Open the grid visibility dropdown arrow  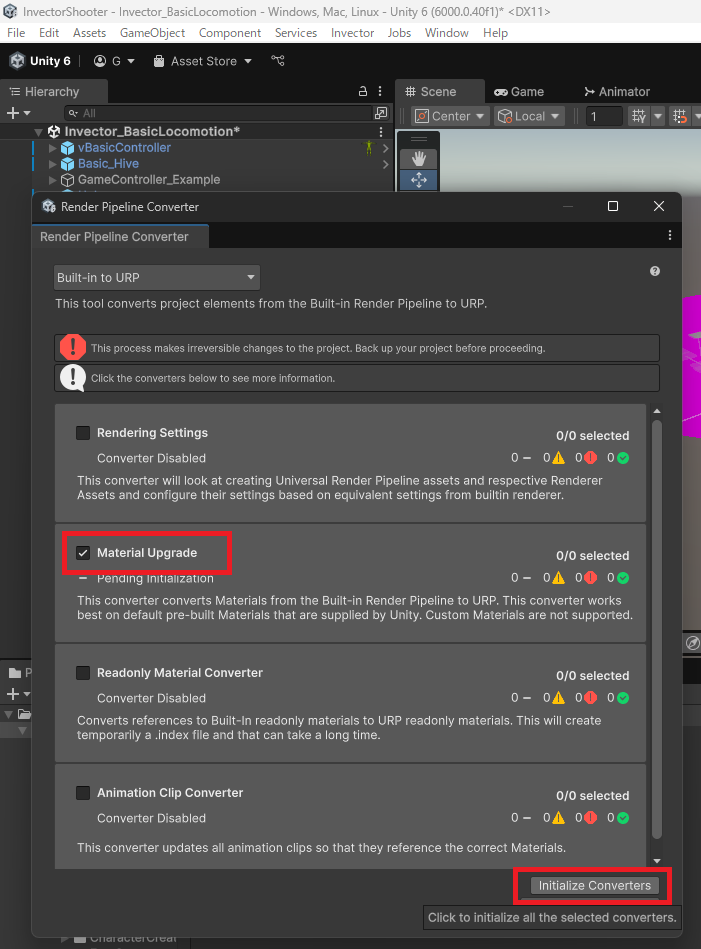coord(657,116)
